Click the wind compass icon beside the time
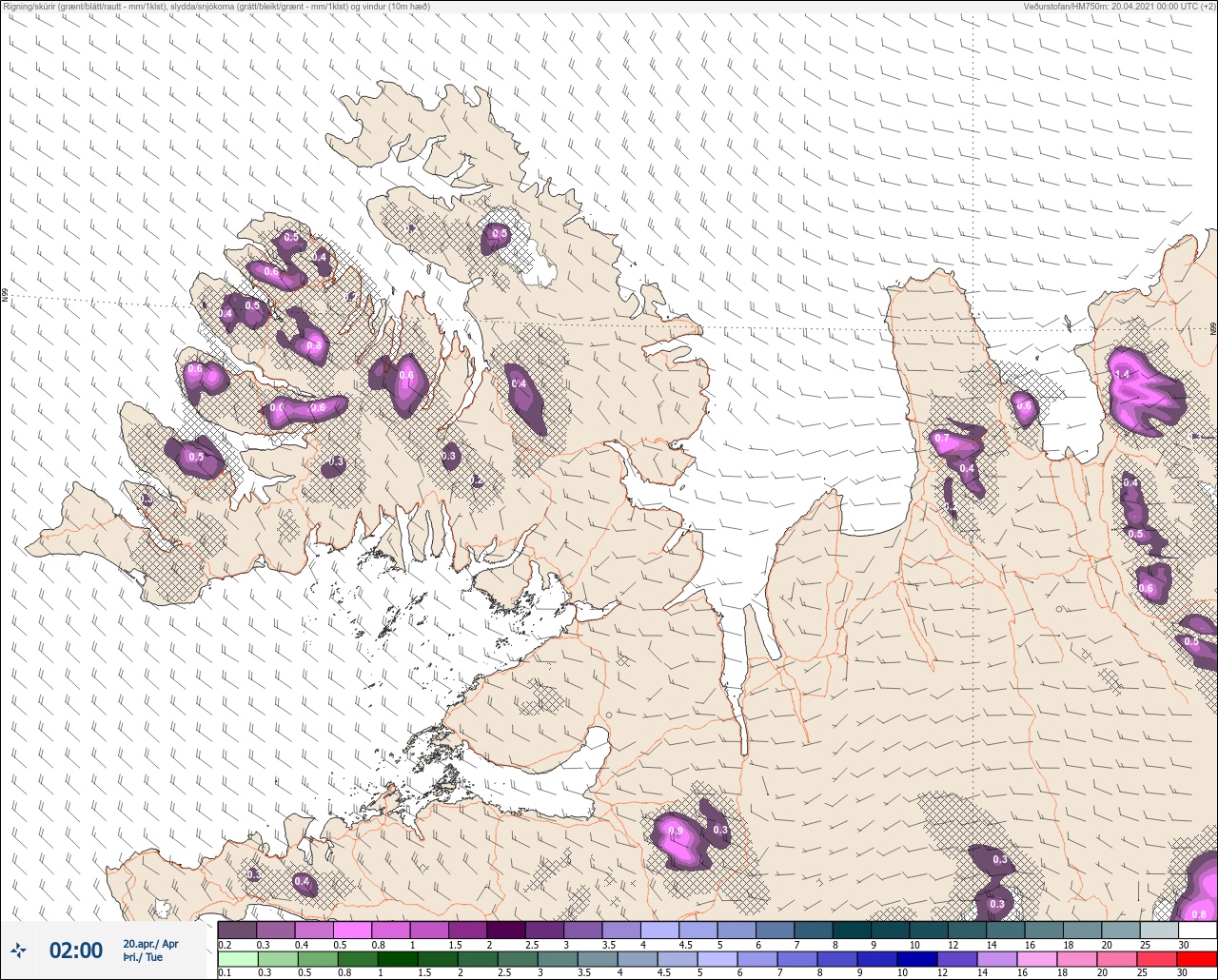 [x=19, y=950]
